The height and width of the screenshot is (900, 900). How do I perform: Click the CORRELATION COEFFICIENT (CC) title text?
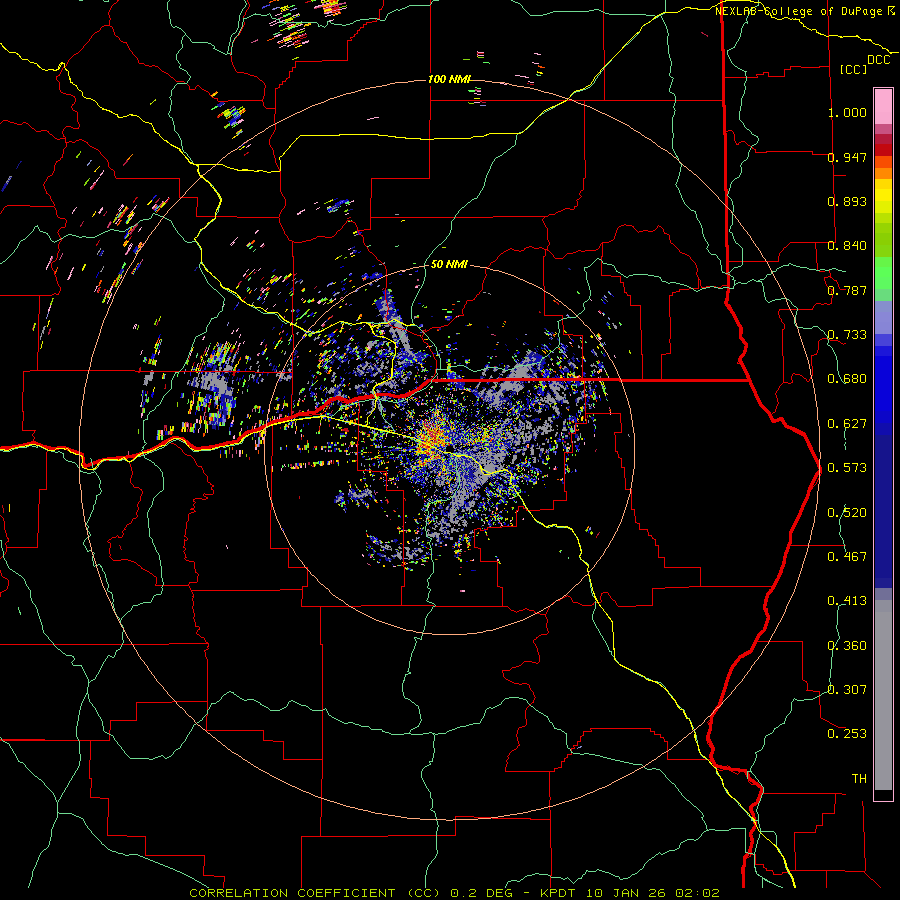(x=315, y=893)
